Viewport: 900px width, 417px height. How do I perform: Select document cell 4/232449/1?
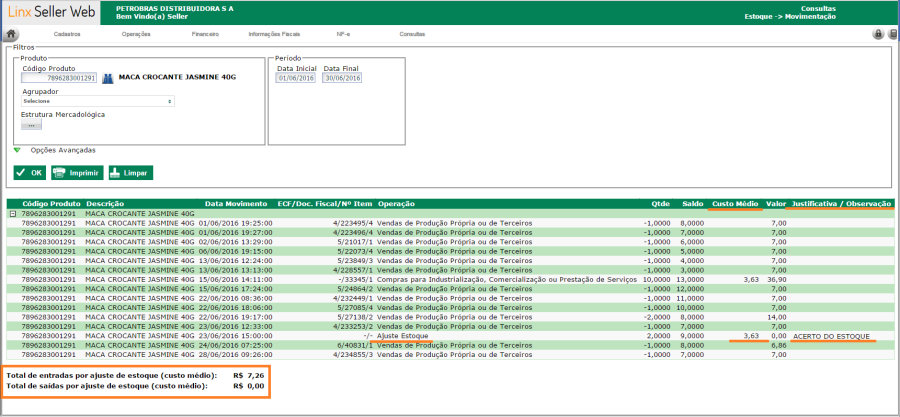coord(352,298)
